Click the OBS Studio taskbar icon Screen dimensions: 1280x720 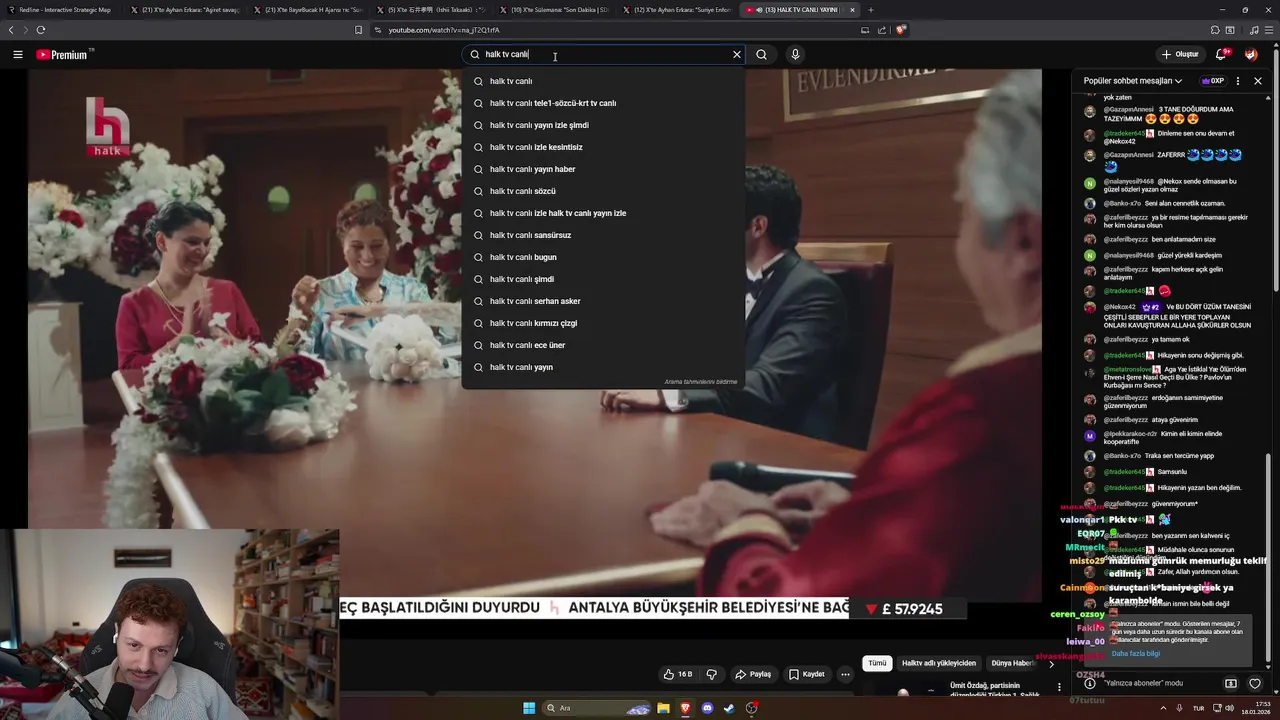(751, 708)
